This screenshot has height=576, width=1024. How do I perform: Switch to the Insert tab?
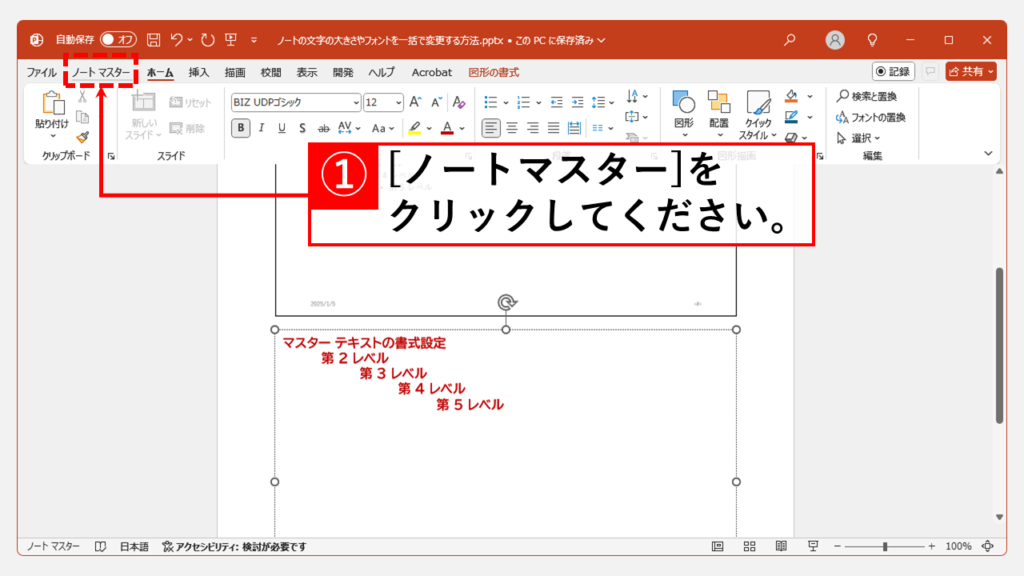[199, 72]
